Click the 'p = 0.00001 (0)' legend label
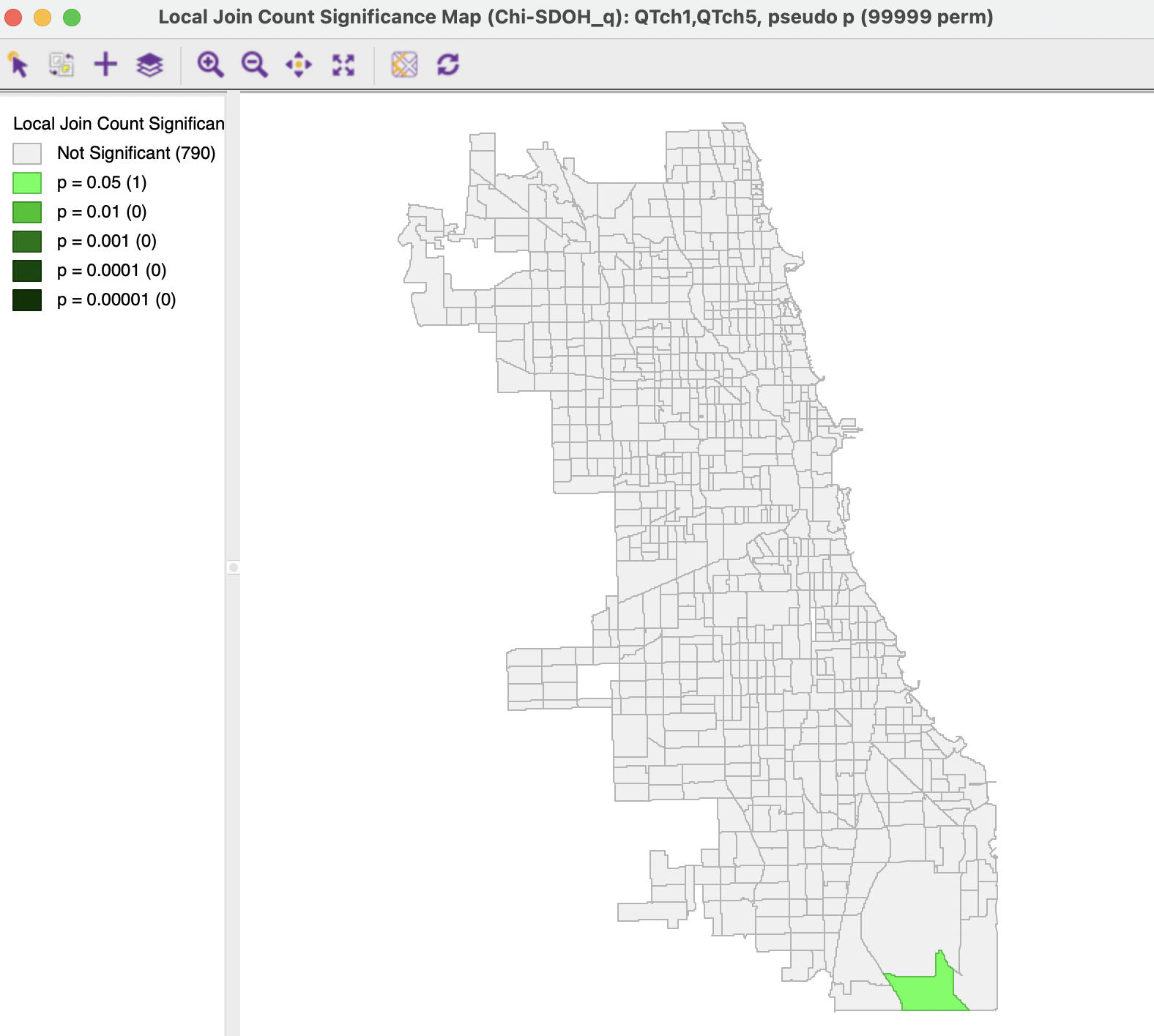This screenshot has width=1154, height=1036. coord(116,299)
